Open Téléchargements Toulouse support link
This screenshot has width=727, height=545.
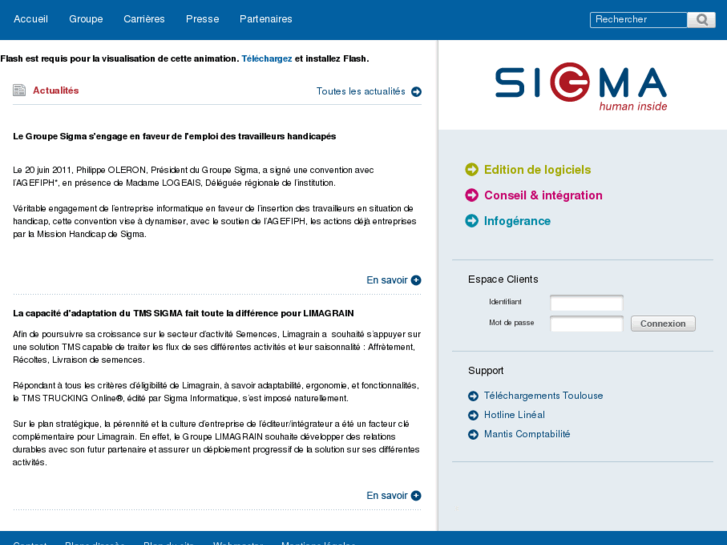pyautogui.click(x=543, y=396)
